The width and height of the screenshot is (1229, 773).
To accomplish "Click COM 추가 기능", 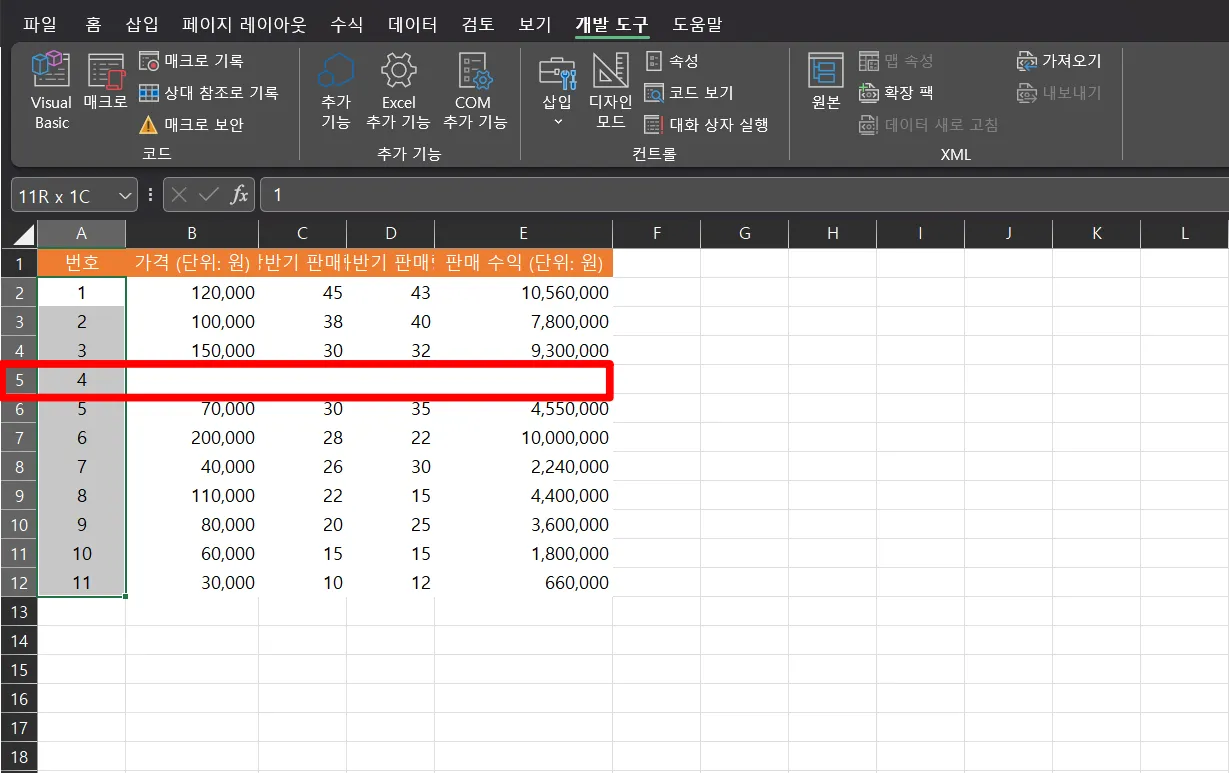I will click(474, 90).
